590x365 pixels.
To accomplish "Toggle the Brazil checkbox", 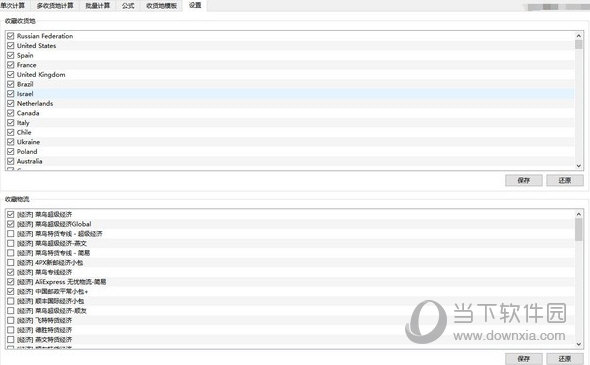I will (x=11, y=84).
